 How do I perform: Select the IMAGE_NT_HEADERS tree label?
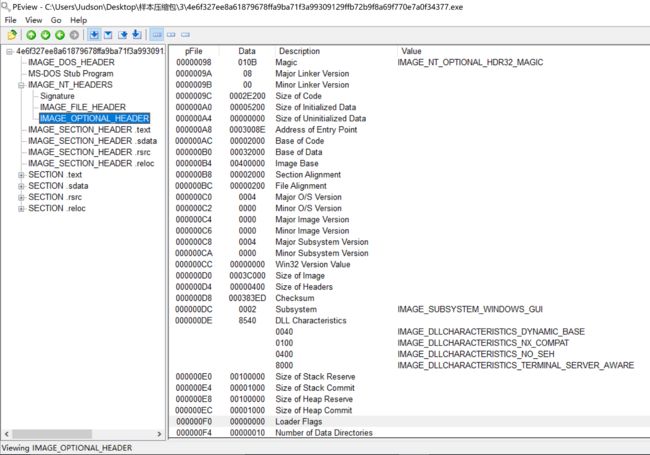70,85
